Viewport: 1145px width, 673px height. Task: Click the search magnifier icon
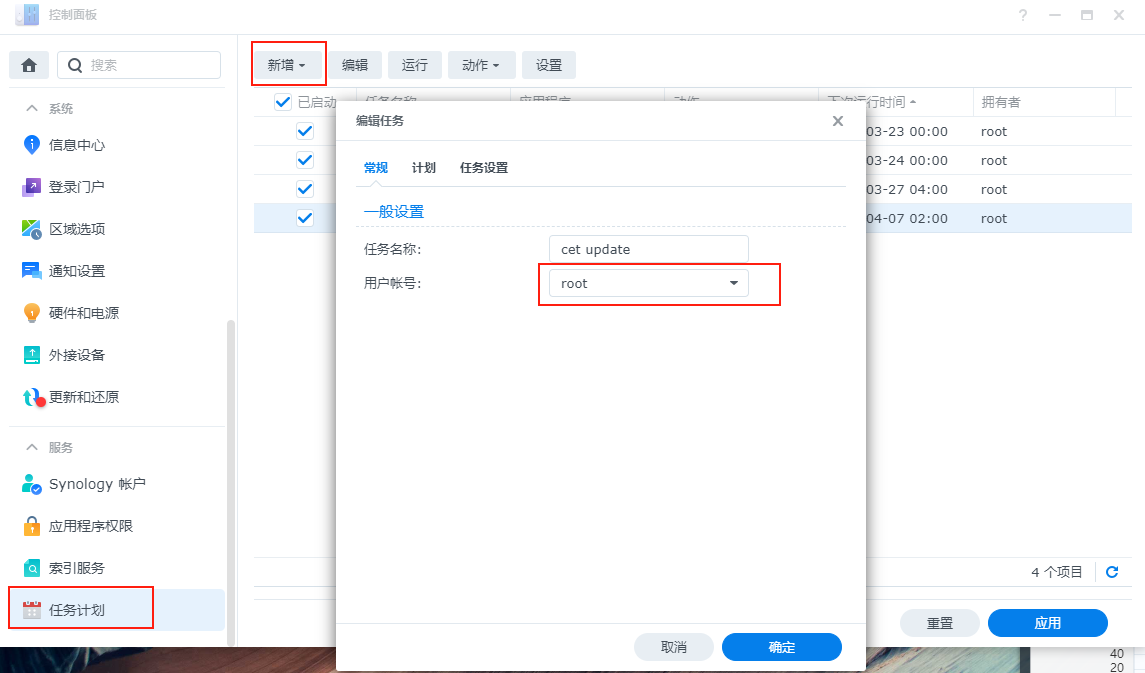coord(74,66)
